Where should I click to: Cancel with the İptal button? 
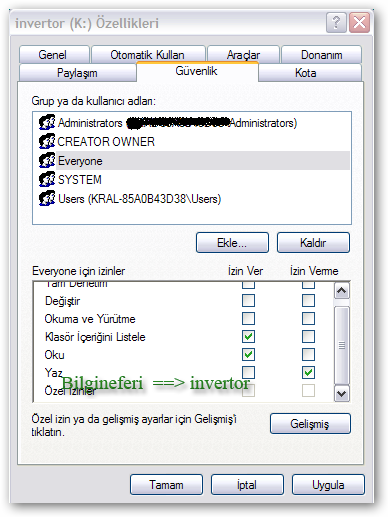pos(247,485)
